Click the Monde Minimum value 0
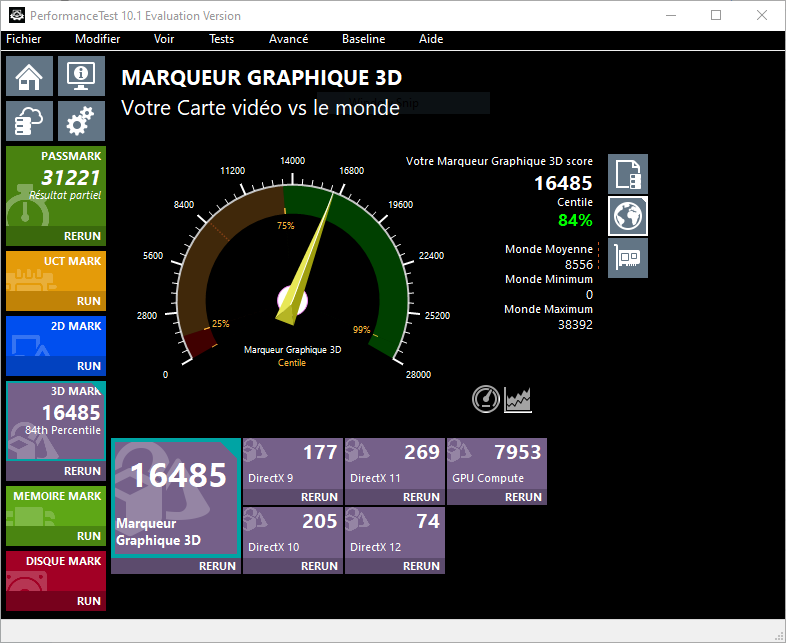 pos(590,295)
